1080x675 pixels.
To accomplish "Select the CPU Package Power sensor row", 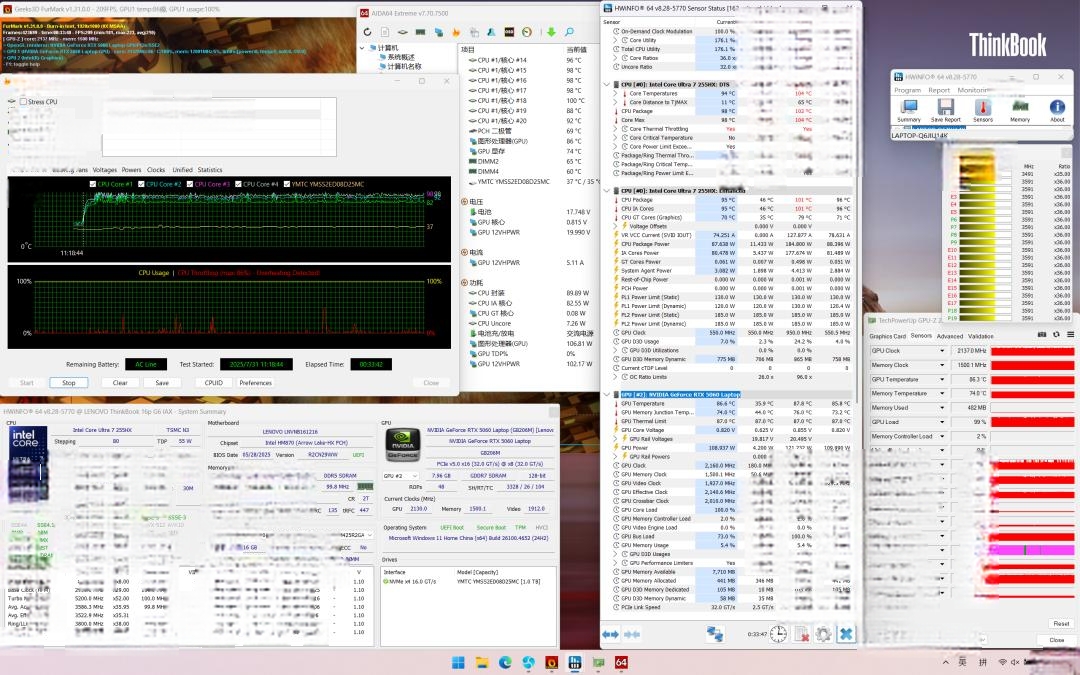I will point(729,244).
